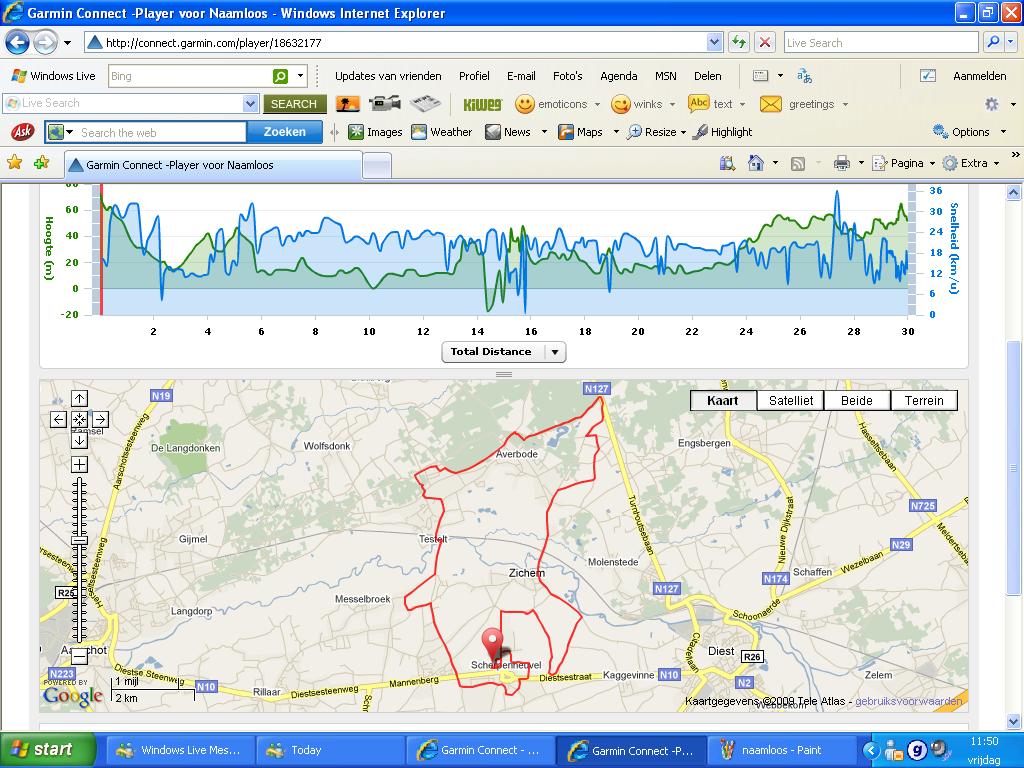
Task: Switch map view to Terrein
Action: [x=924, y=400]
